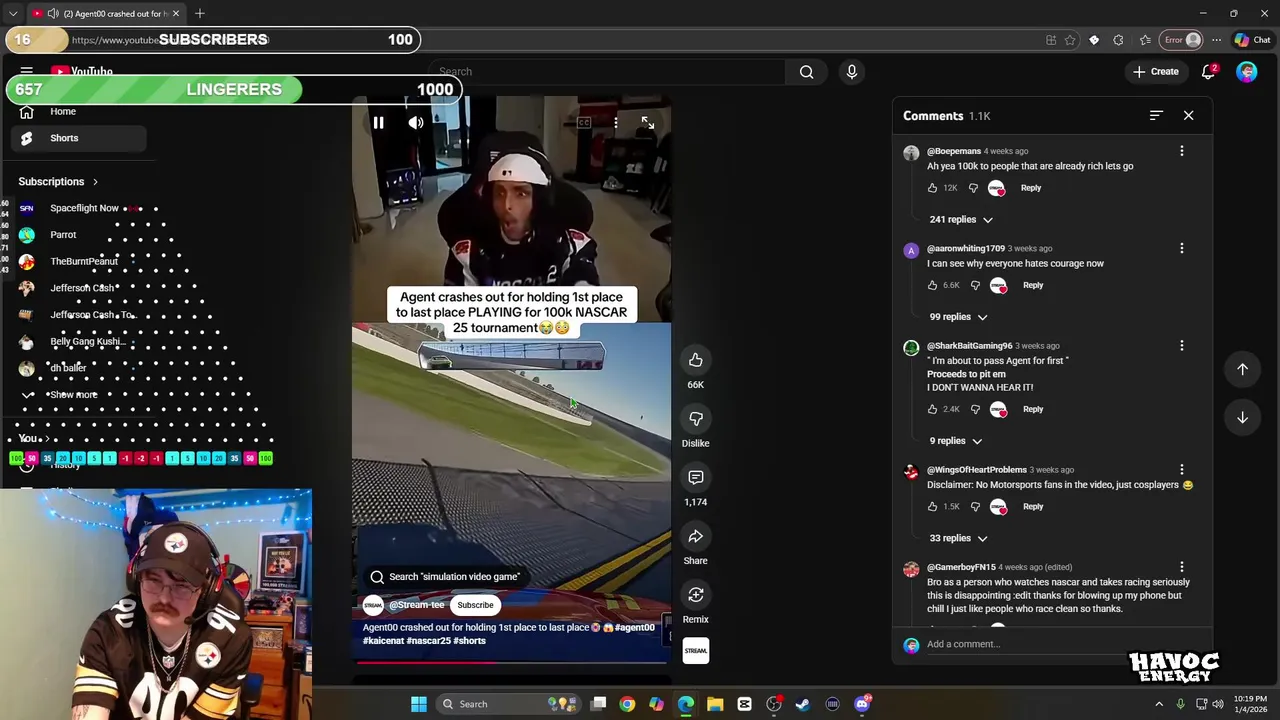Reply to the @Boepemans comment
1280x720 pixels.
coord(1031,188)
